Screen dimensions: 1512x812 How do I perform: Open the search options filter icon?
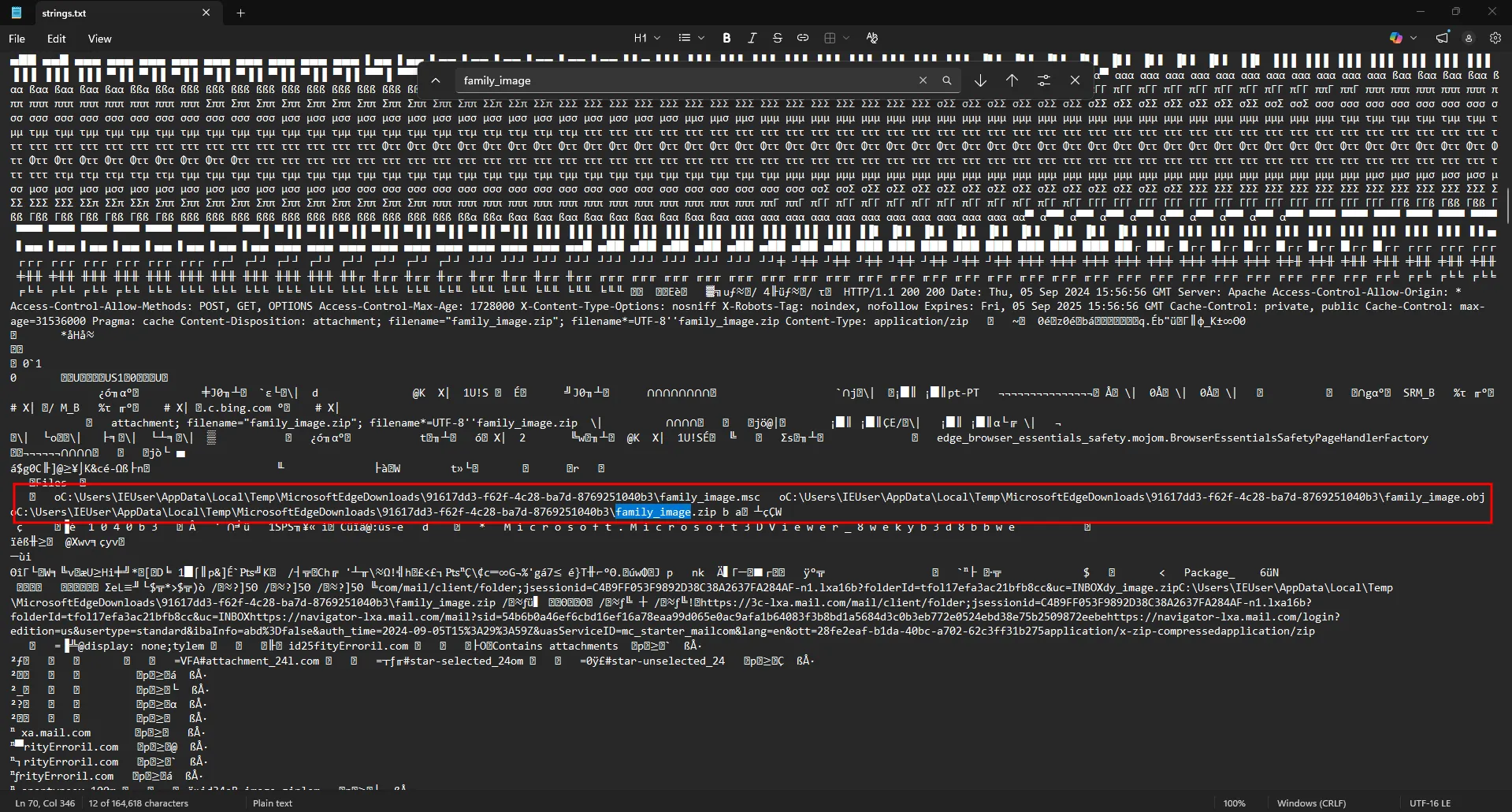pos(1043,80)
